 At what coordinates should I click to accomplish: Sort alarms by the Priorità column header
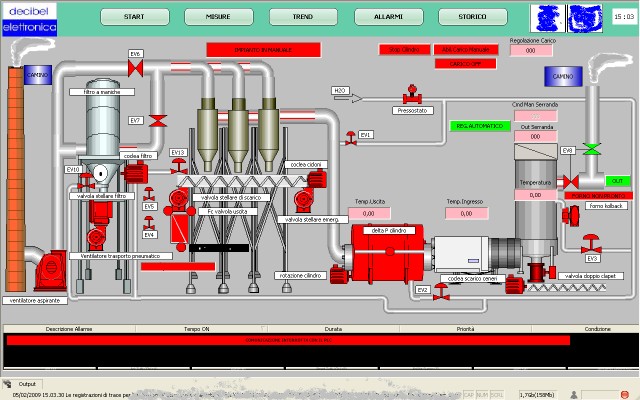tap(465, 328)
